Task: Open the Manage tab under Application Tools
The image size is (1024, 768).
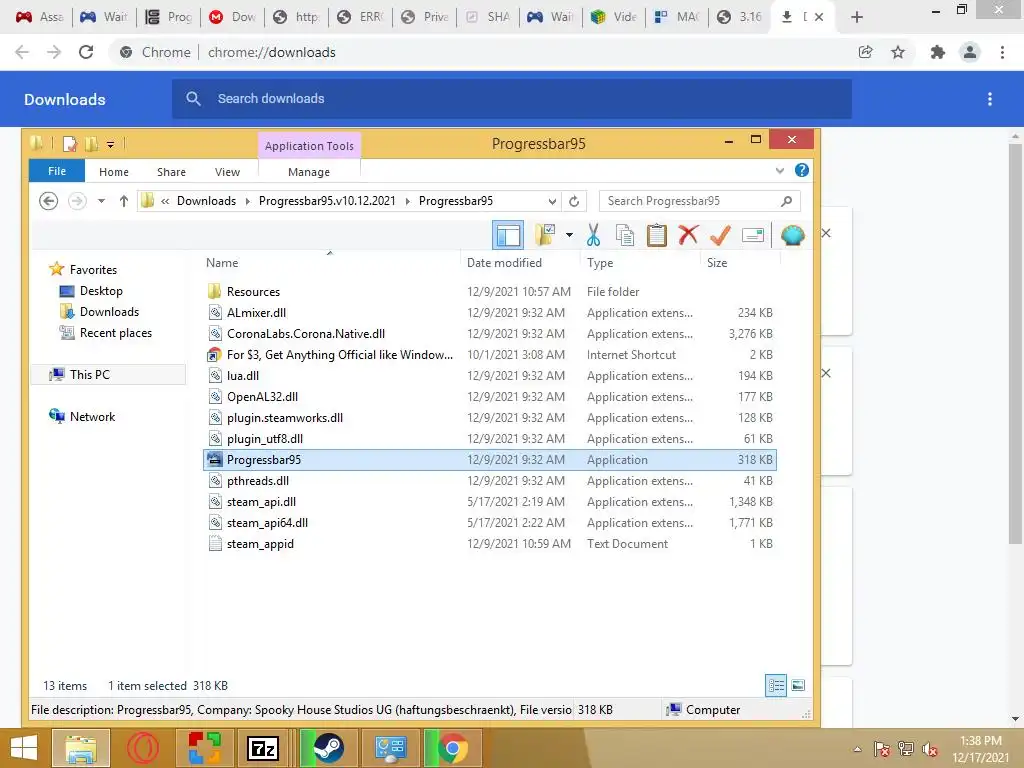Action: [x=309, y=172]
